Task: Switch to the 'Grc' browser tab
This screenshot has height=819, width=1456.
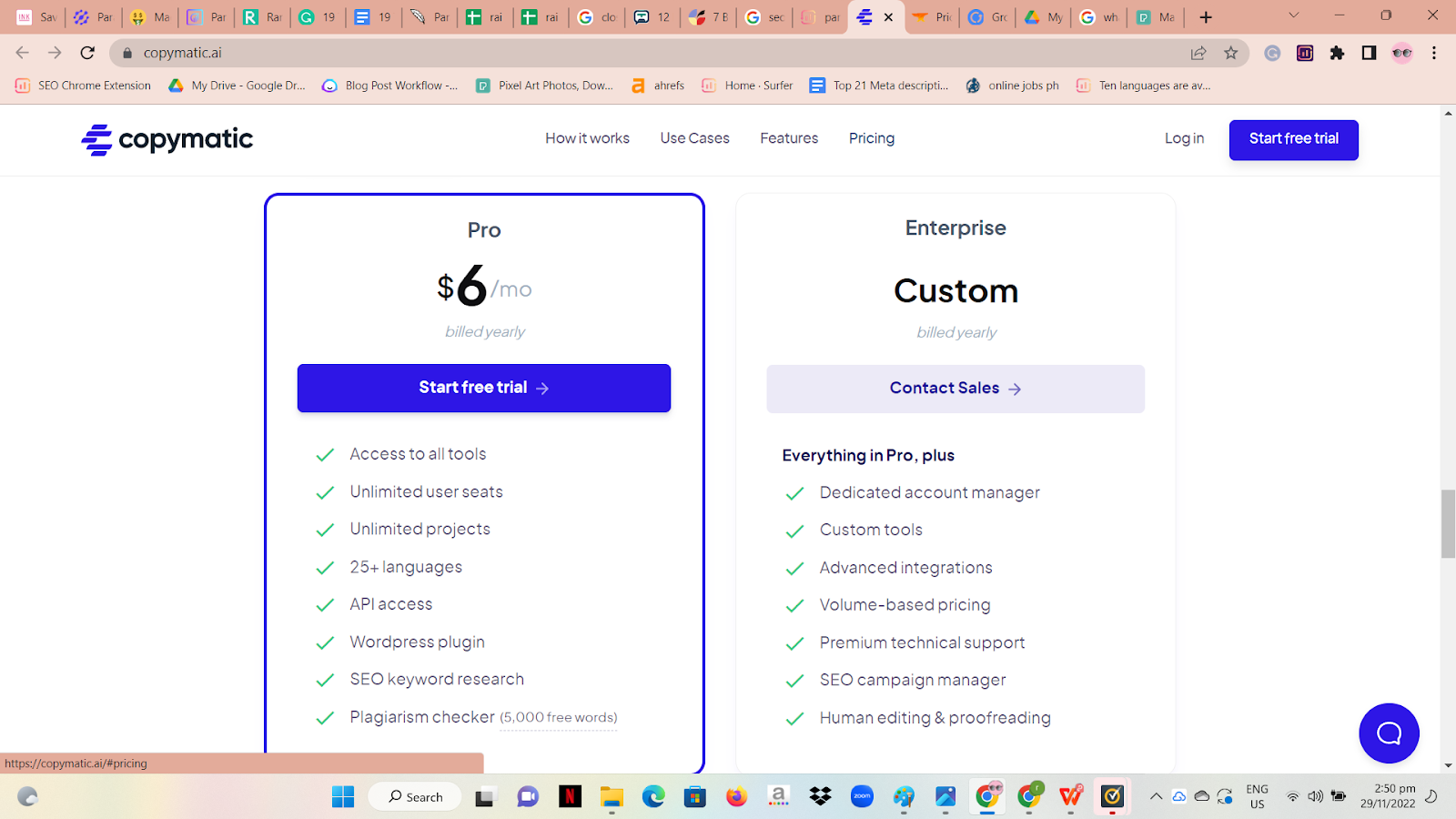Action: pyautogui.click(x=987, y=17)
